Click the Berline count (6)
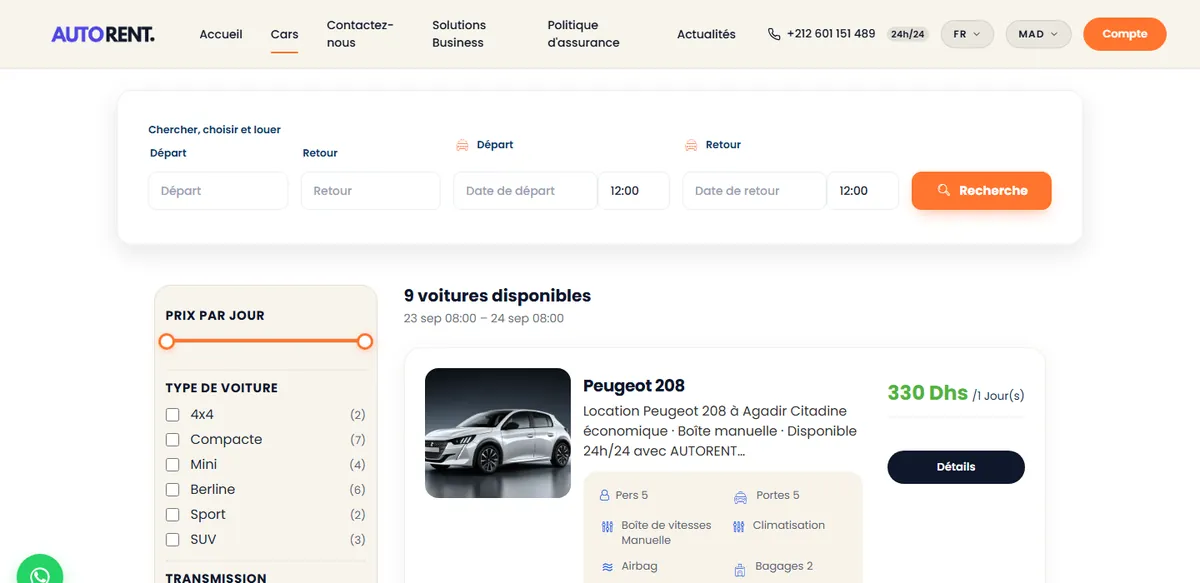The height and width of the screenshot is (583, 1200). (x=358, y=490)
